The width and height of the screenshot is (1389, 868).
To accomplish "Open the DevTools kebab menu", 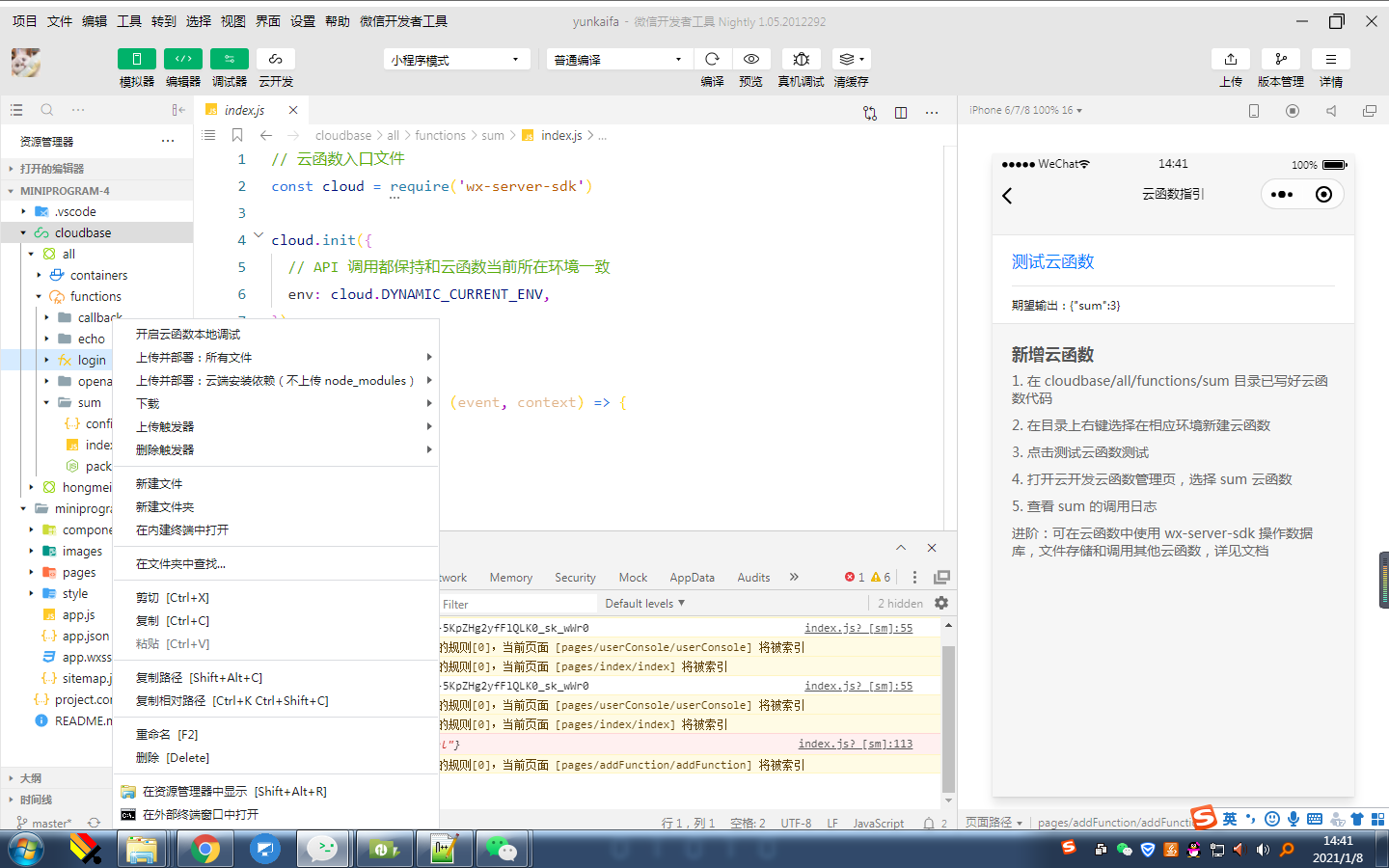I will 914,577.
